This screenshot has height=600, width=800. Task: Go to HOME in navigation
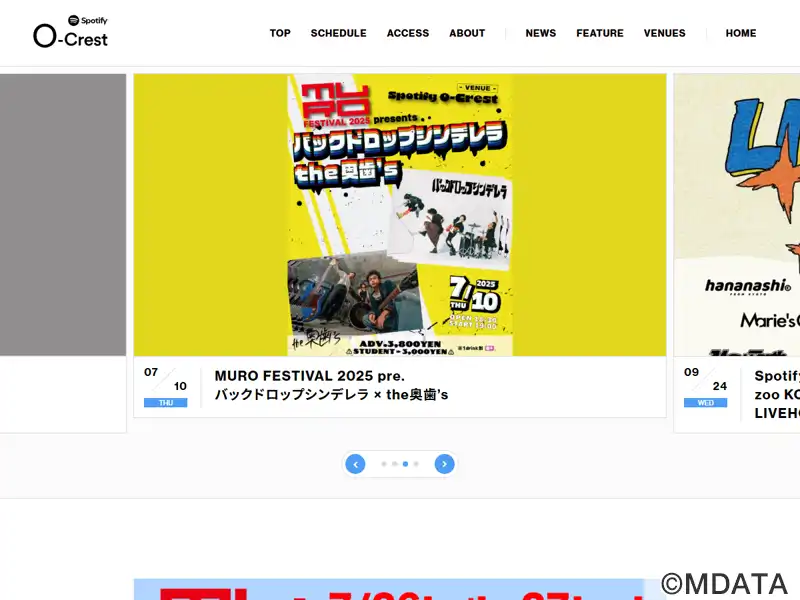[741, 33]
